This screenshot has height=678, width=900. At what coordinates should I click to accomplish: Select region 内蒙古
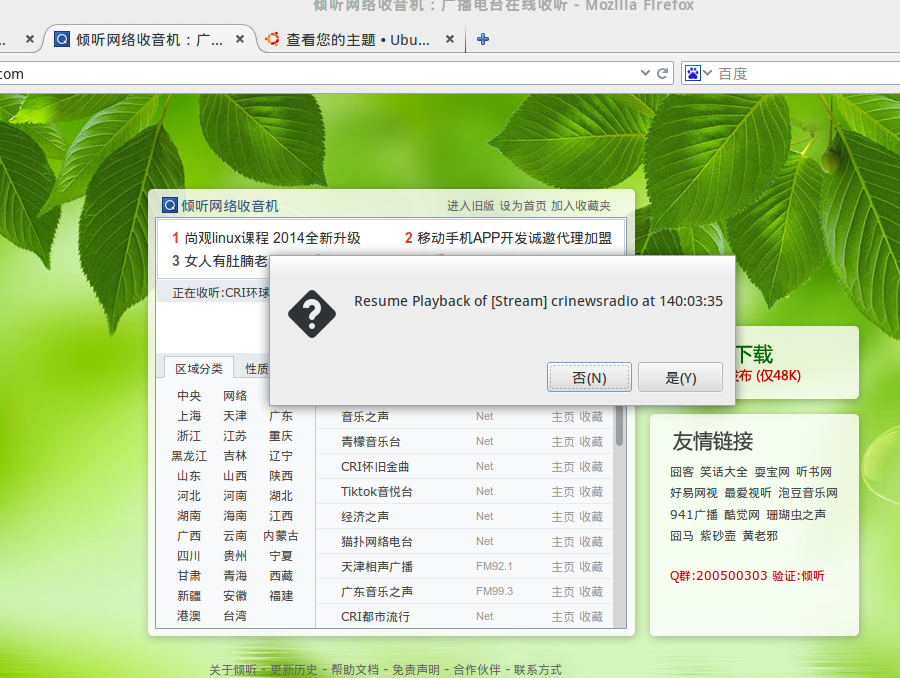(x=281, y=536)
